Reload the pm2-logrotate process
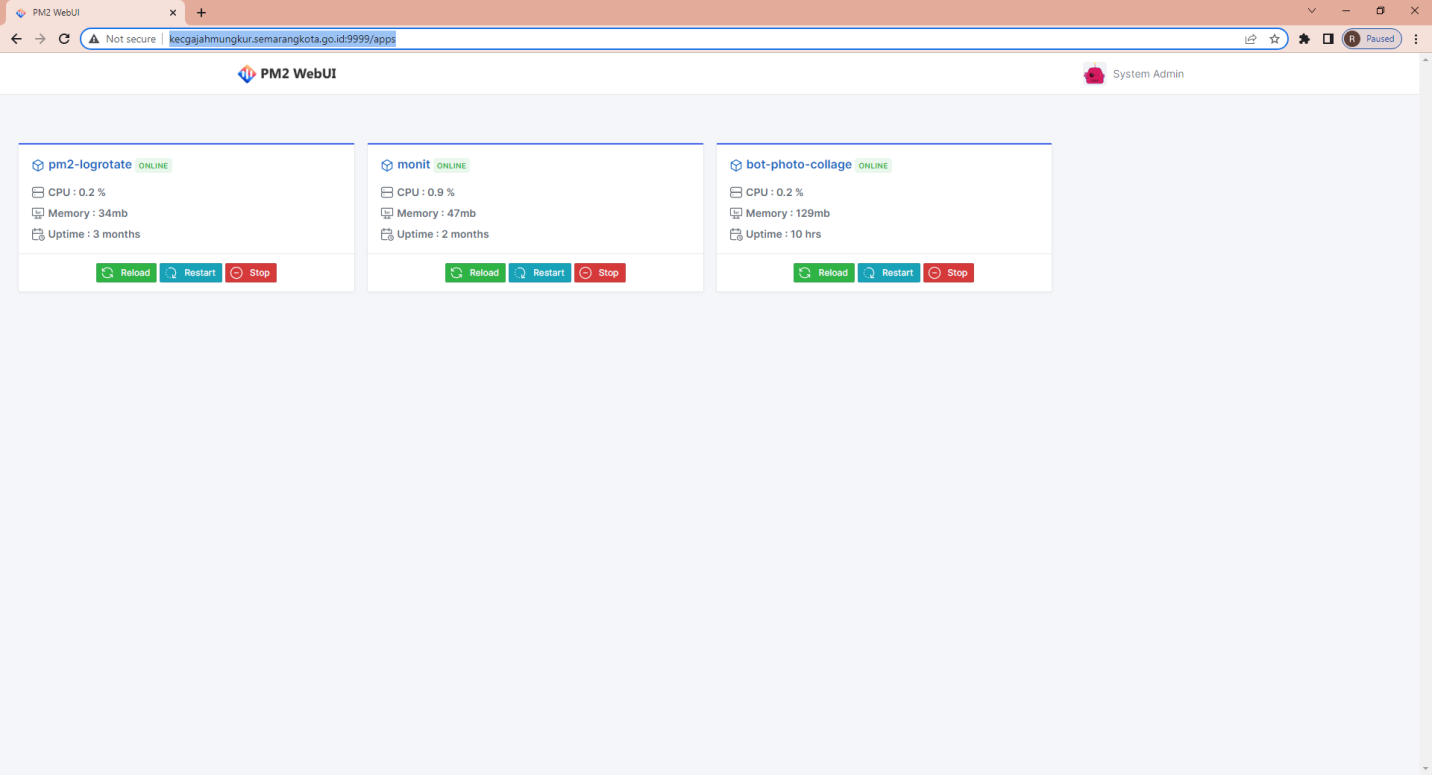This screenshot has width=1432, height=775. pyautogui.click(x=126, y=273)
